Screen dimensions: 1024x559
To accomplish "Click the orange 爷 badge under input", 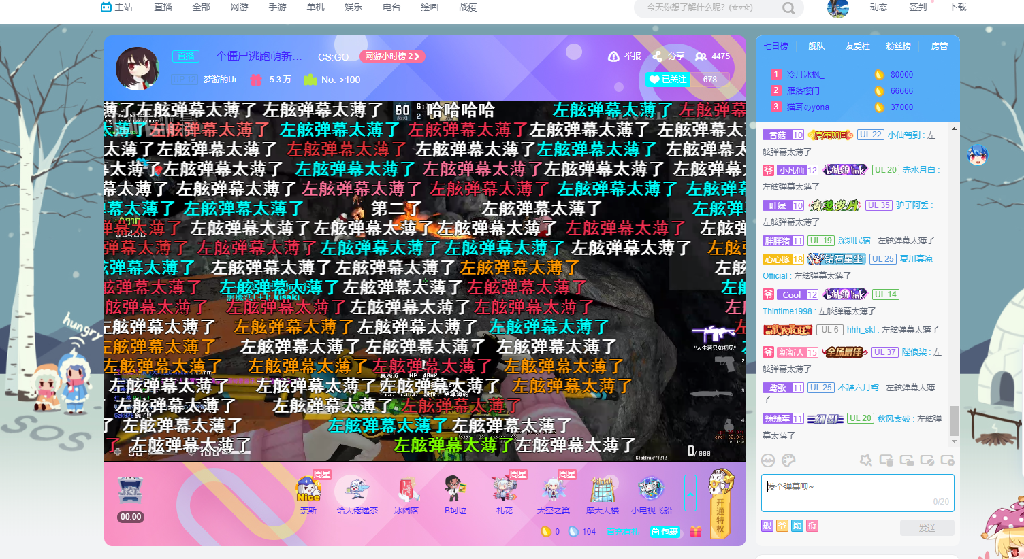I will pos(782,526).
